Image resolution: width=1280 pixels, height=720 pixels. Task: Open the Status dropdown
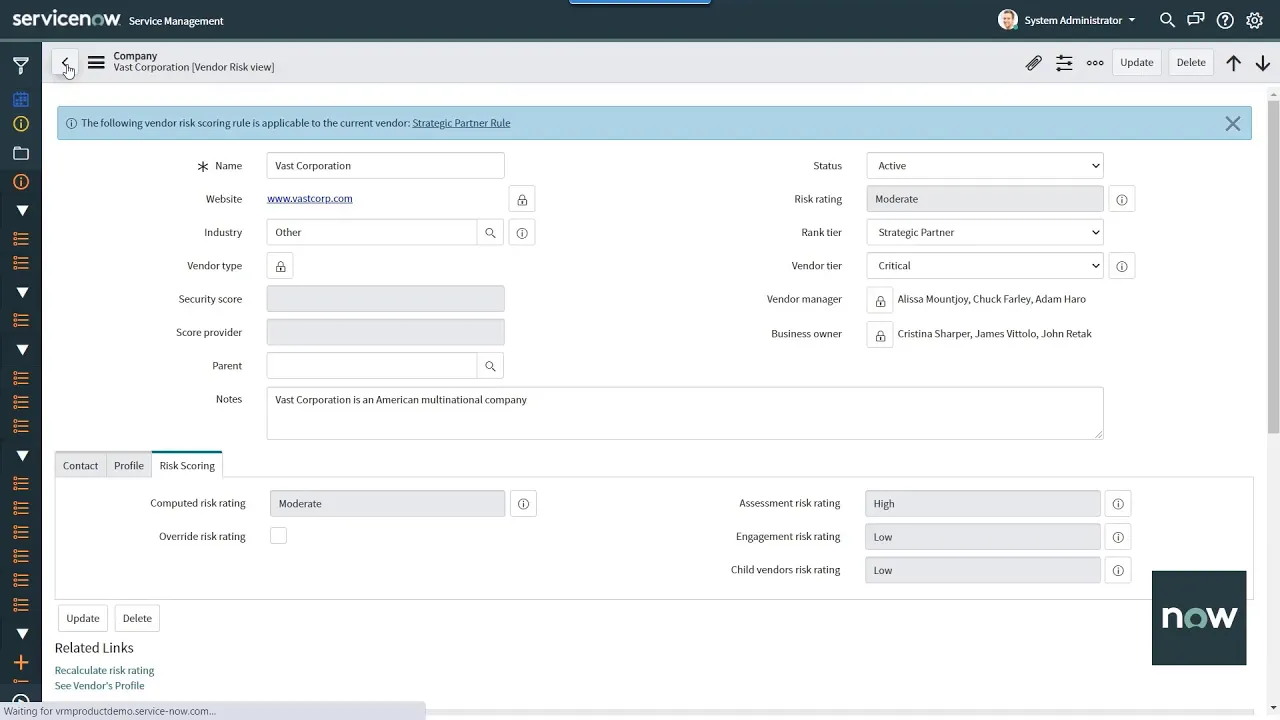[983, 165]
